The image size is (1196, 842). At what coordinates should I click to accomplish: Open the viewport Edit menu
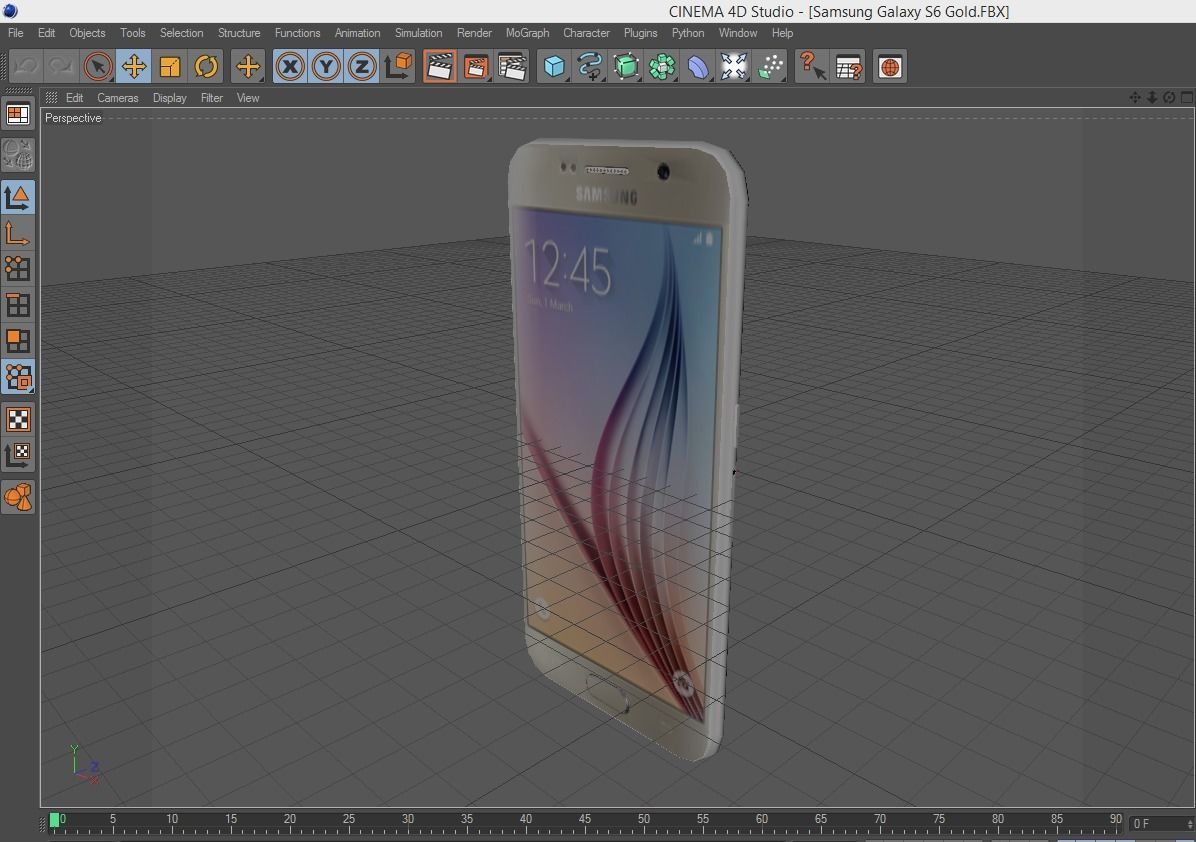coord(74,98)
